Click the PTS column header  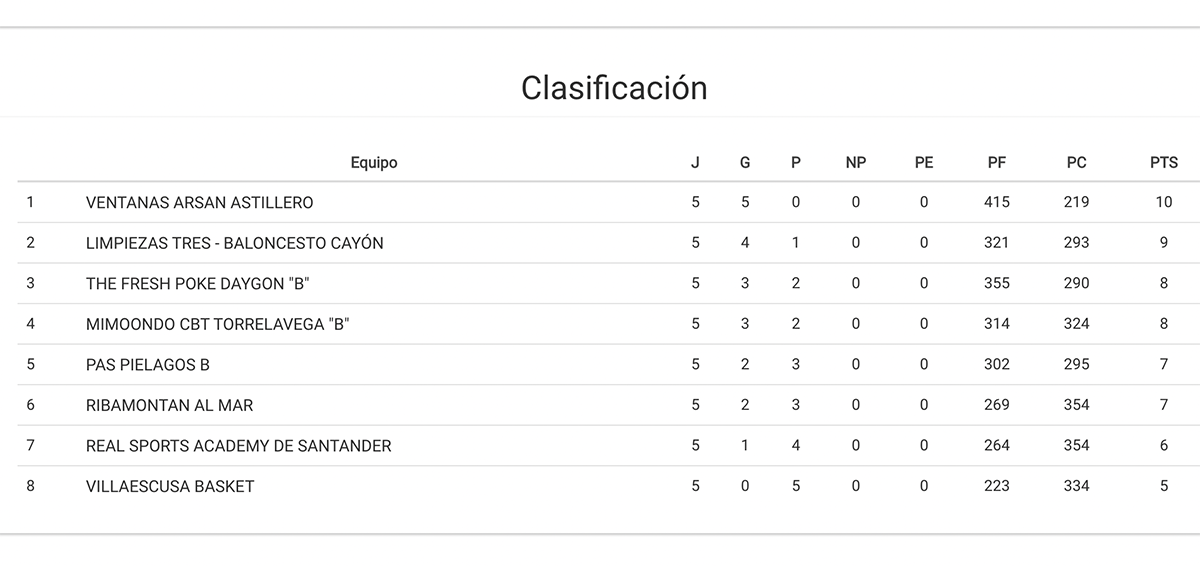(1164, 162)
